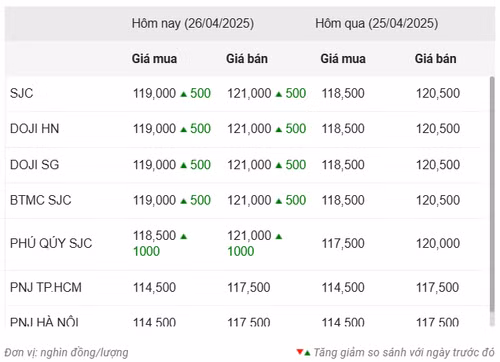This screenshot has height=362, width=500.
Task: Click the 'Giá bán' header under Hôm qua
Action: [435, 59]
